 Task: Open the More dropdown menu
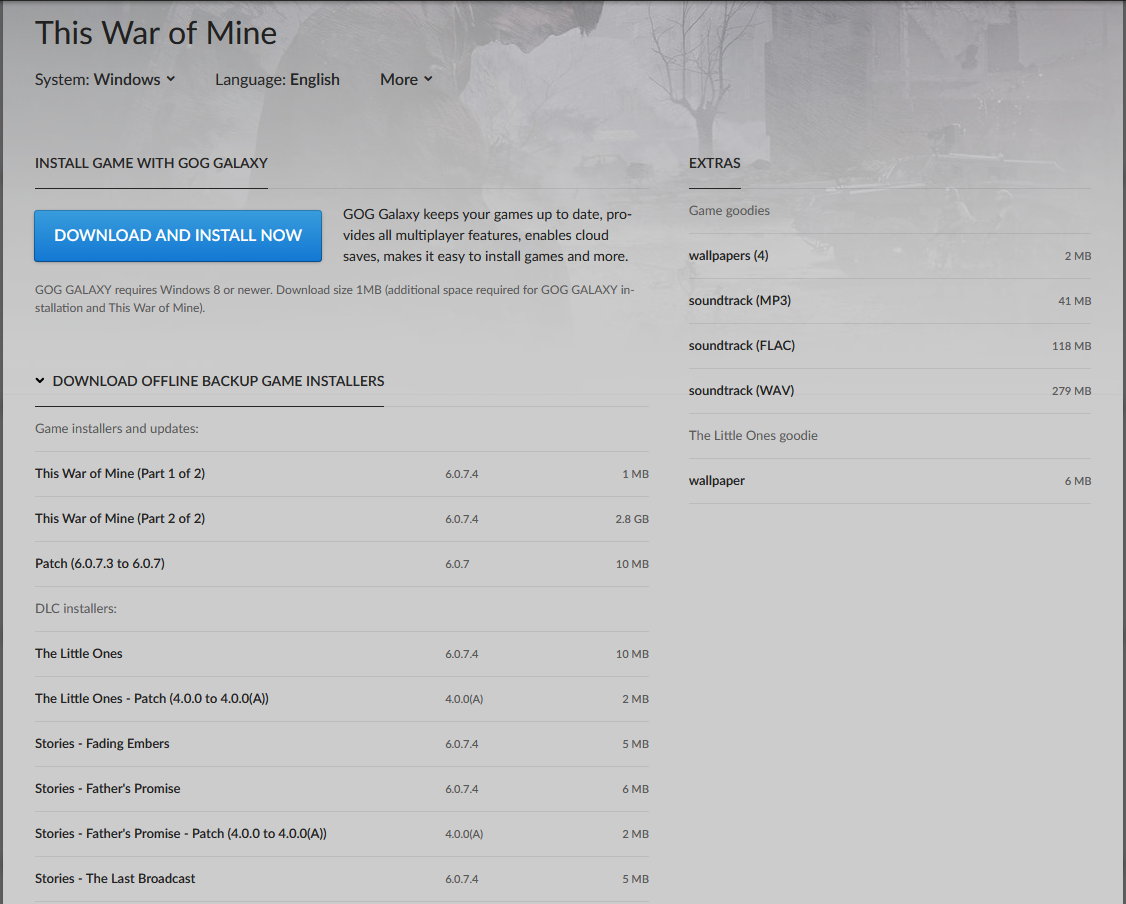[x=406, y=80]
